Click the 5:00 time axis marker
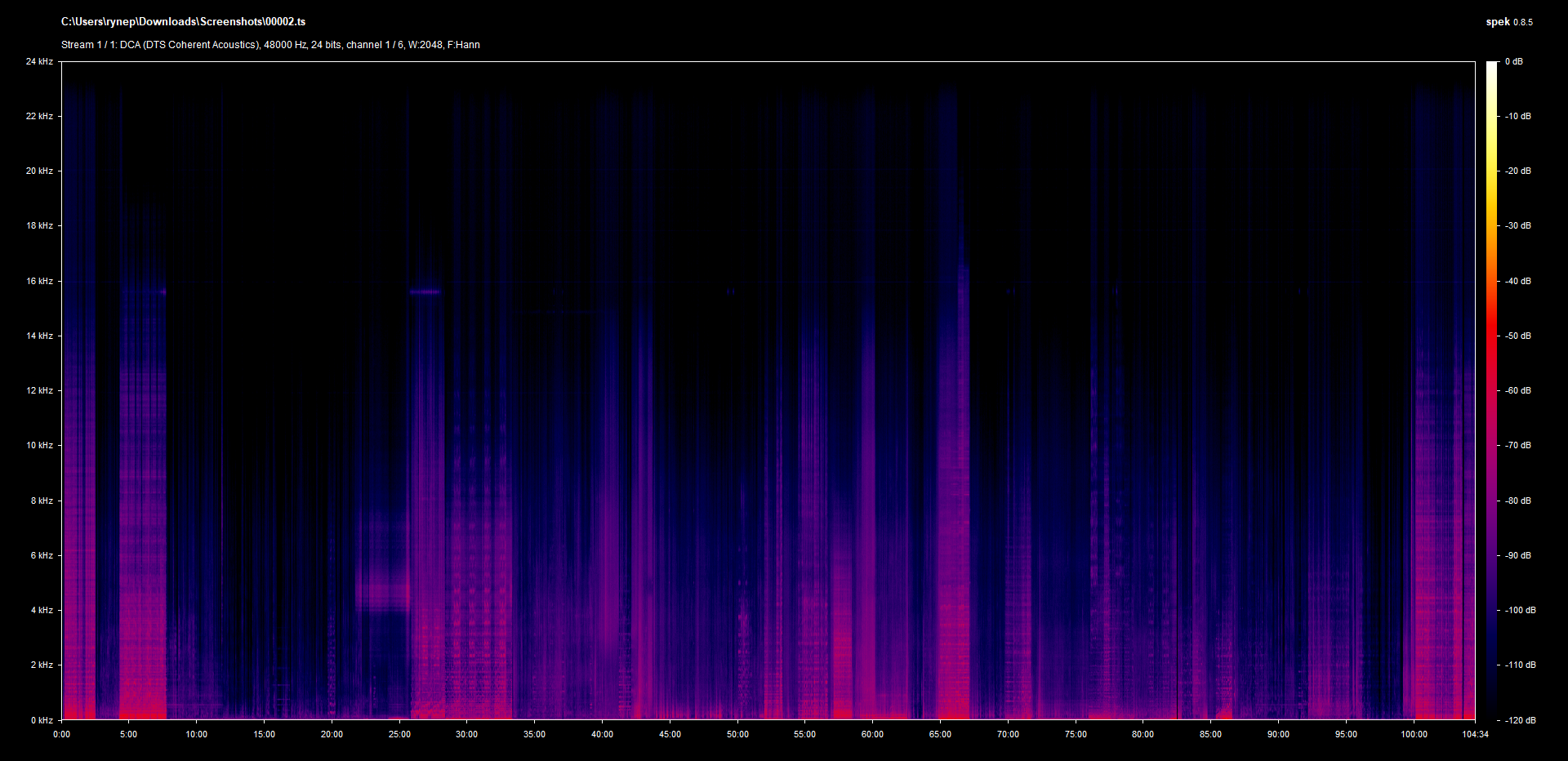 (128, 734)
